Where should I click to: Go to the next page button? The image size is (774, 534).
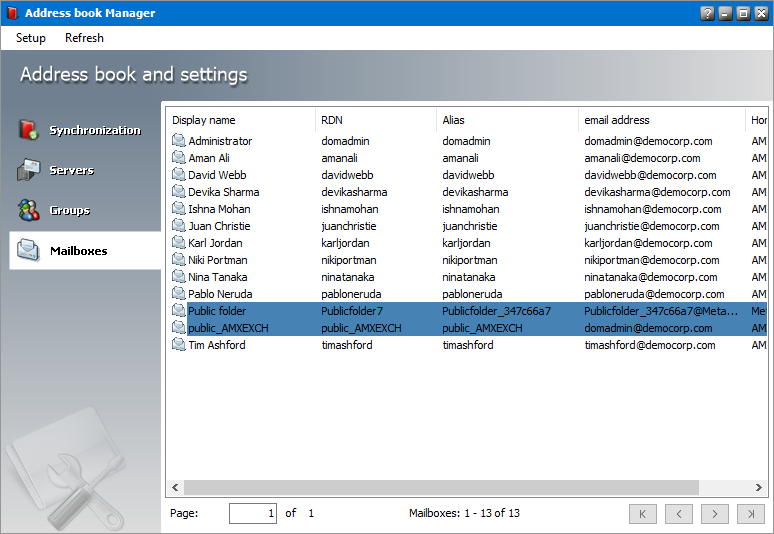pos(714,513)
